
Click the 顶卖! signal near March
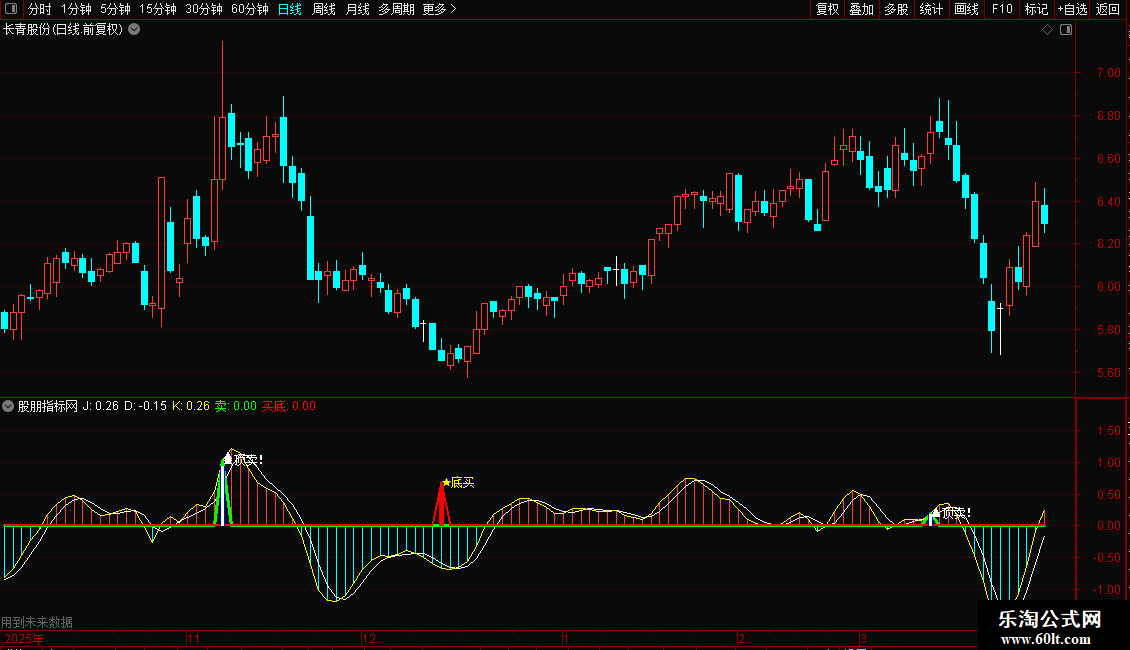[952, 513]
